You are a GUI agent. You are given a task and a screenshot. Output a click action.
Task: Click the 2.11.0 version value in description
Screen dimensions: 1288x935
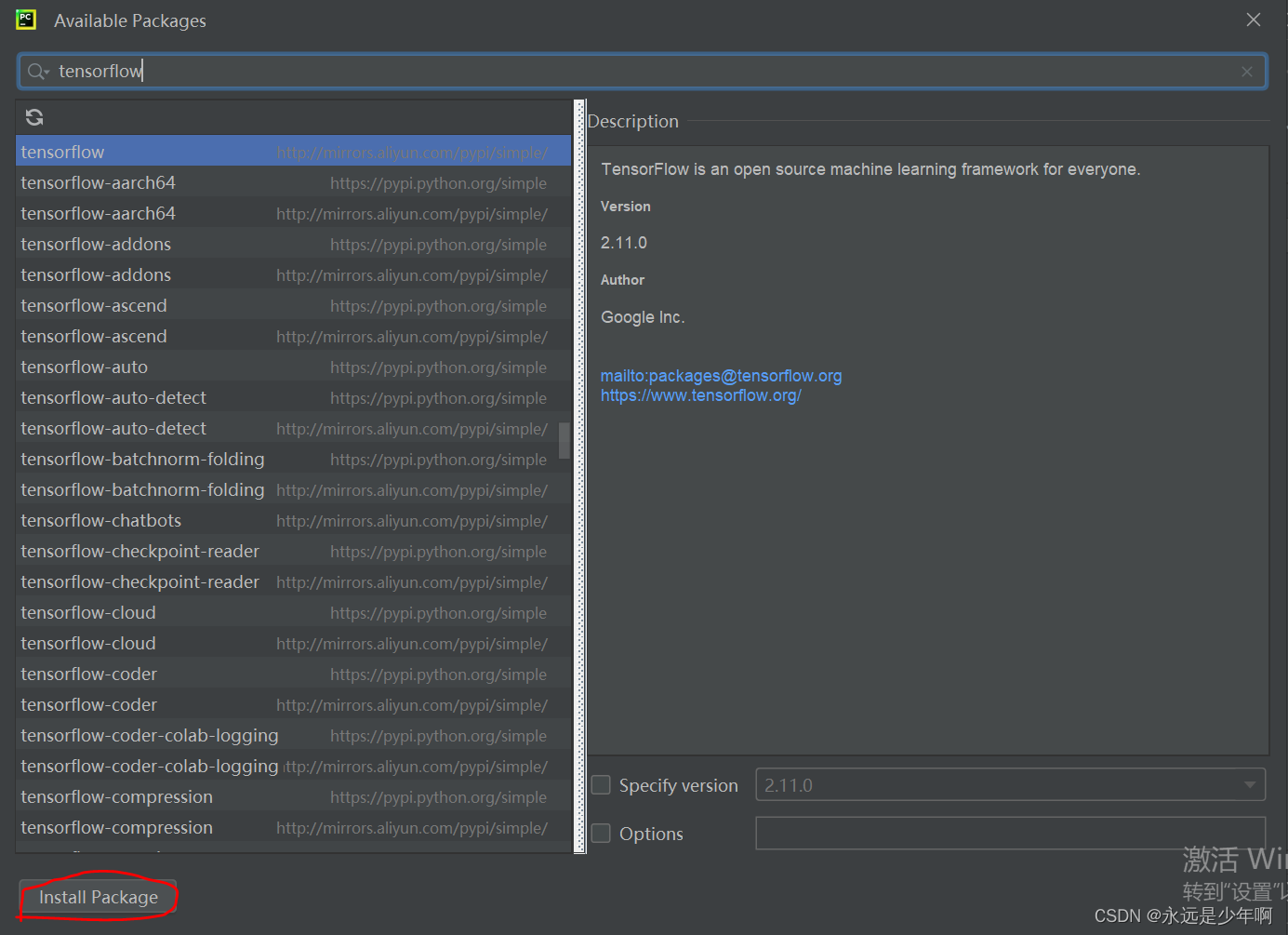coord(624,243)
